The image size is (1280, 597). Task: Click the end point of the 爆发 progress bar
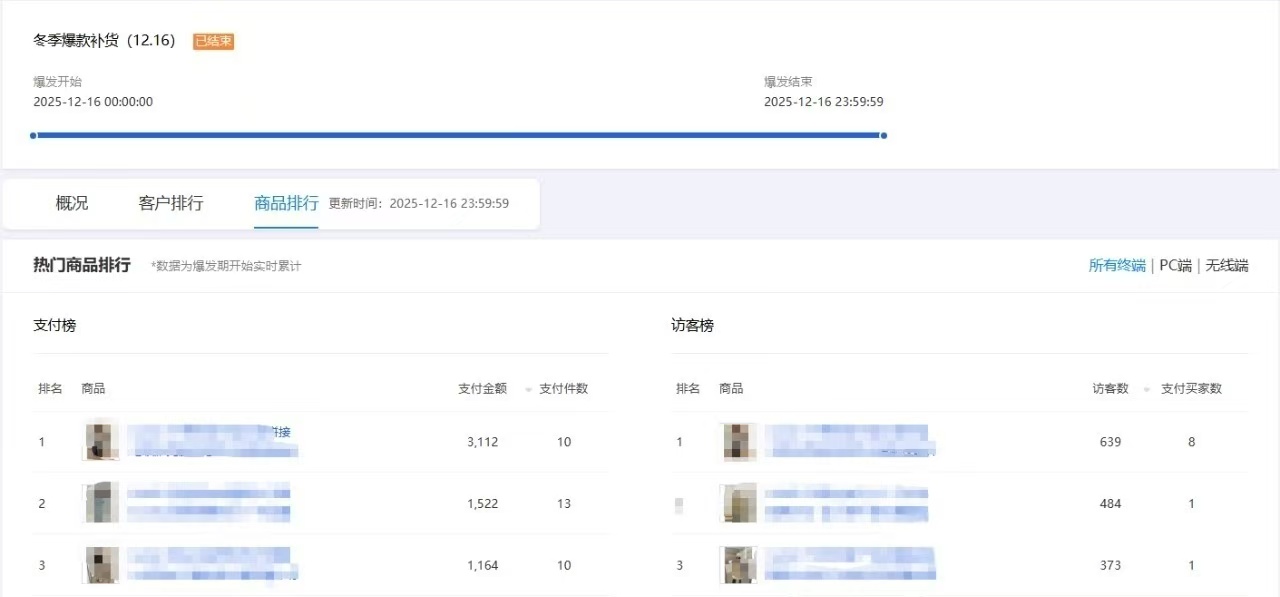click(x=884, y=135)
